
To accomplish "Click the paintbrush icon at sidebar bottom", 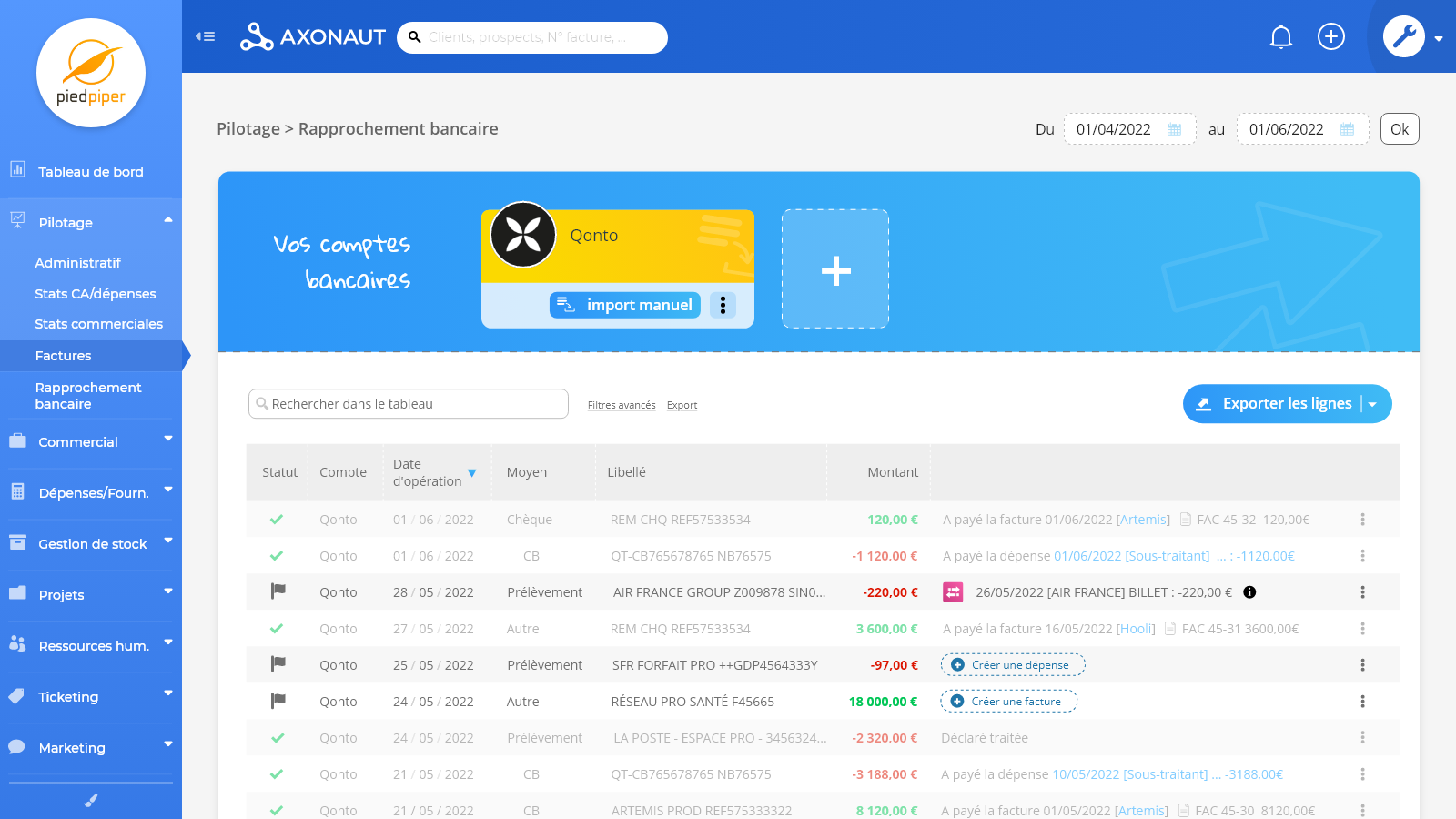I will point(91,801).
